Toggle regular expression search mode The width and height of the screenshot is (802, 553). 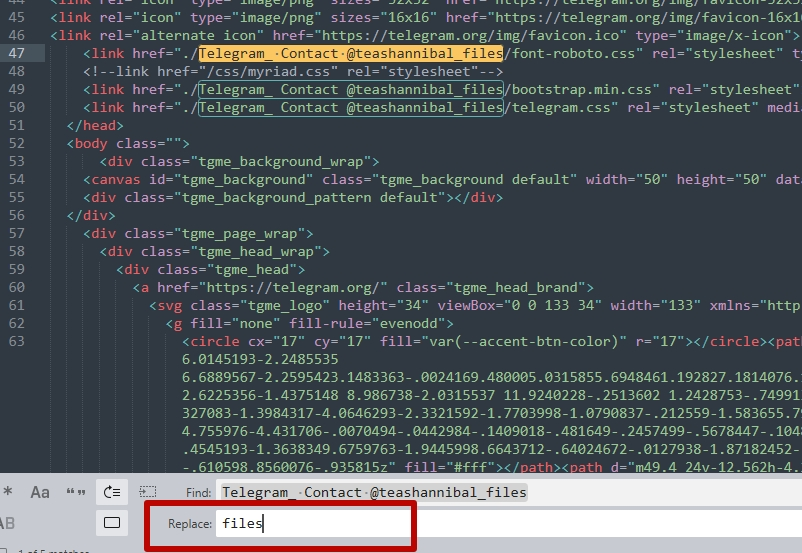coord(8,492)
